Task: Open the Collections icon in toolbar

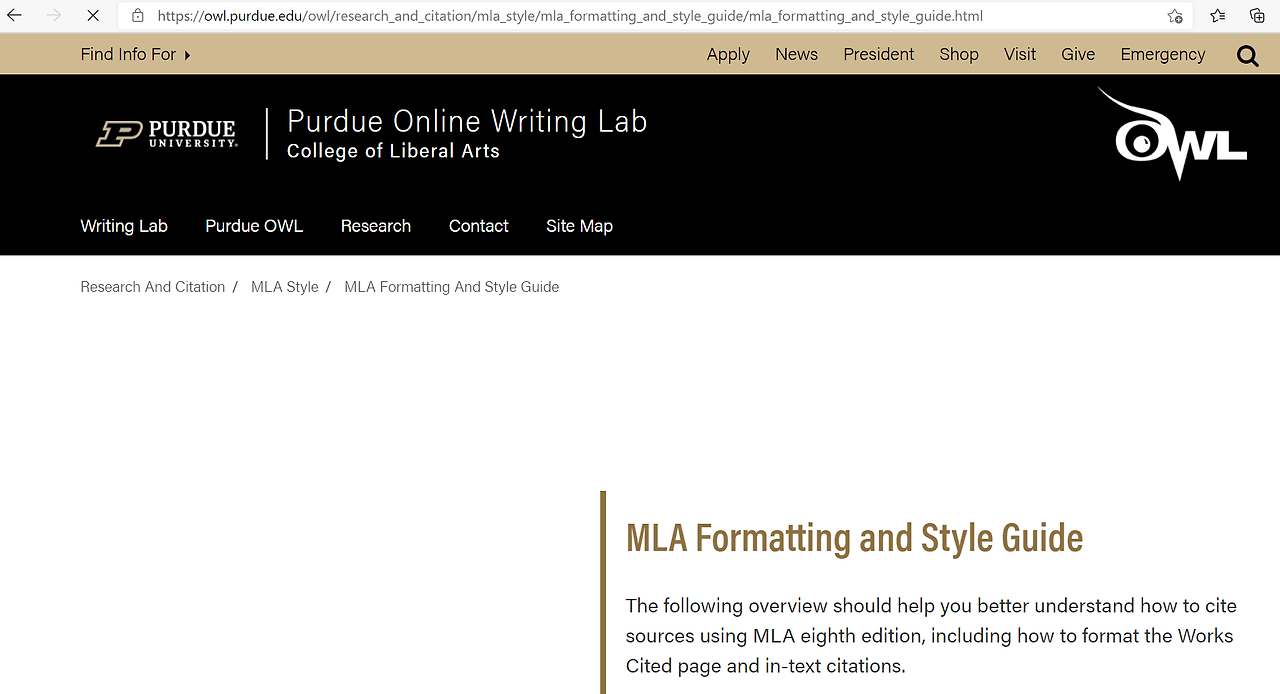Action: tap(1258, 16)
